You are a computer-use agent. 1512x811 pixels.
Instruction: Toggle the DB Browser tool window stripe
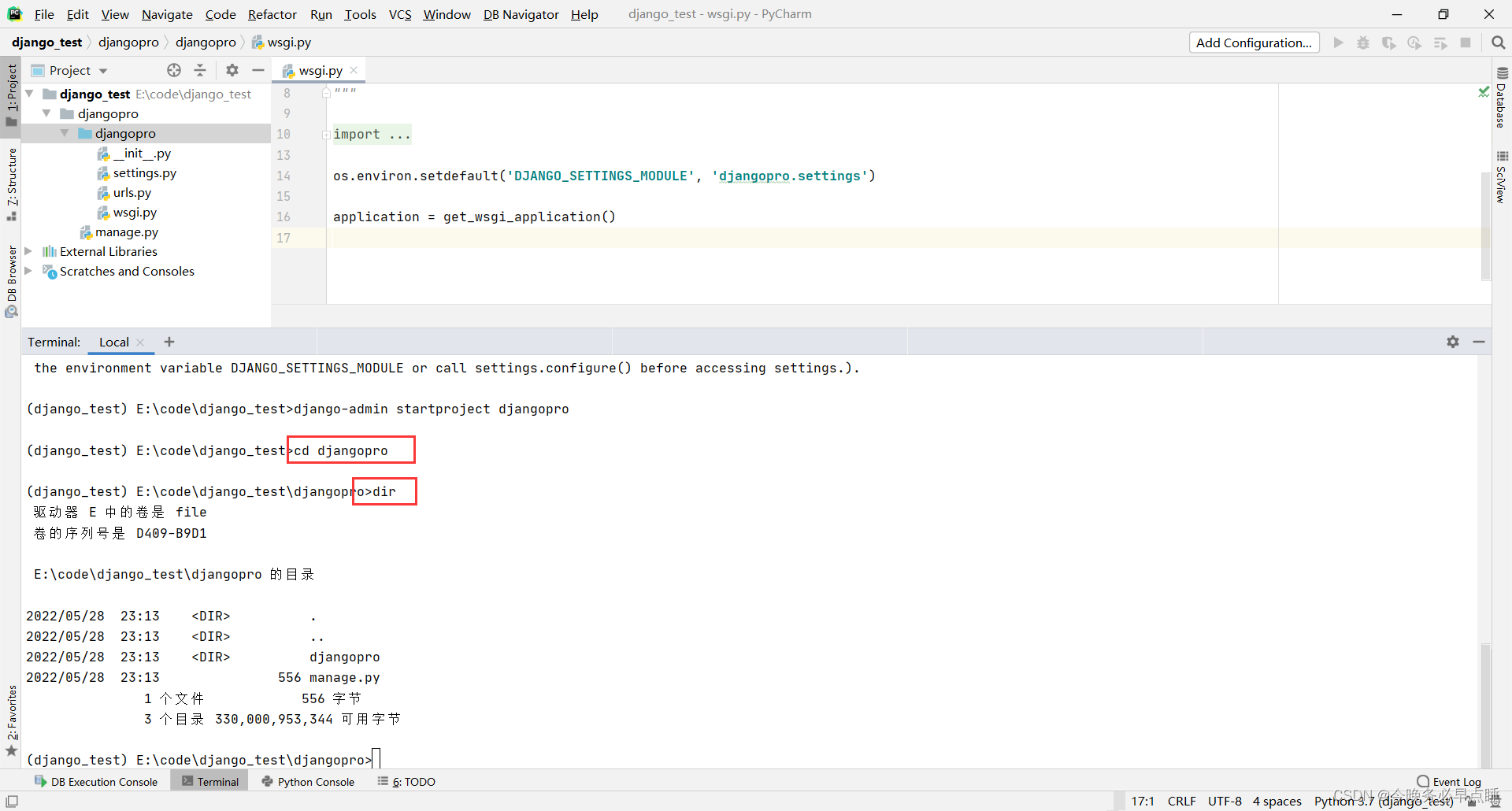point(11,281)
